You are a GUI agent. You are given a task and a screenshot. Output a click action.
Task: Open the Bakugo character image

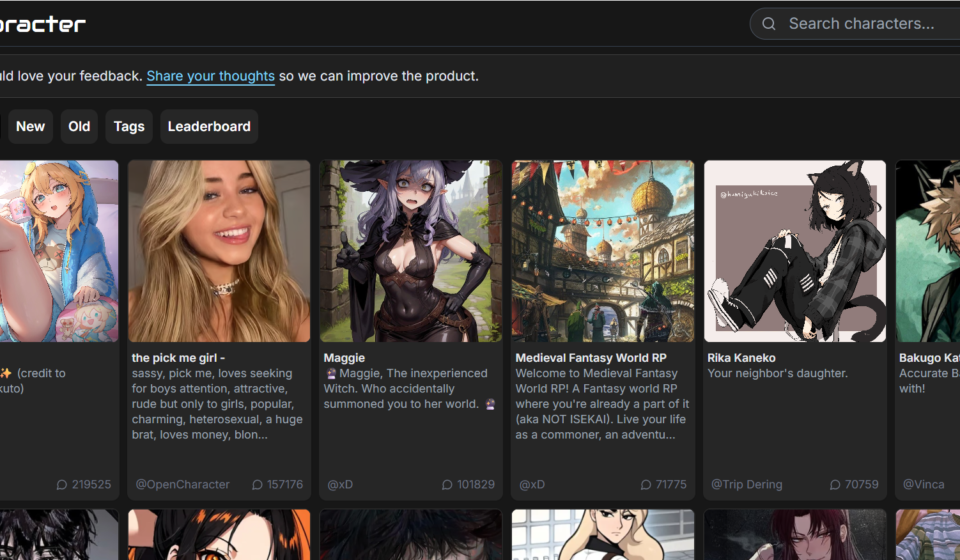(x=928, y=251)
